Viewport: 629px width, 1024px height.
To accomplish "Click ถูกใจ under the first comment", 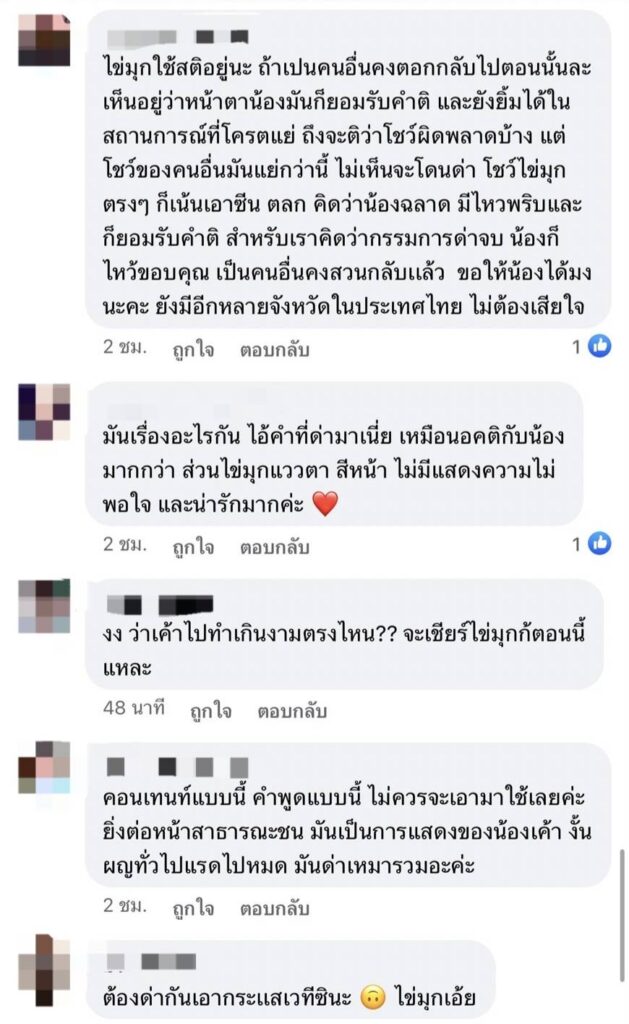I will click(193, 349).
